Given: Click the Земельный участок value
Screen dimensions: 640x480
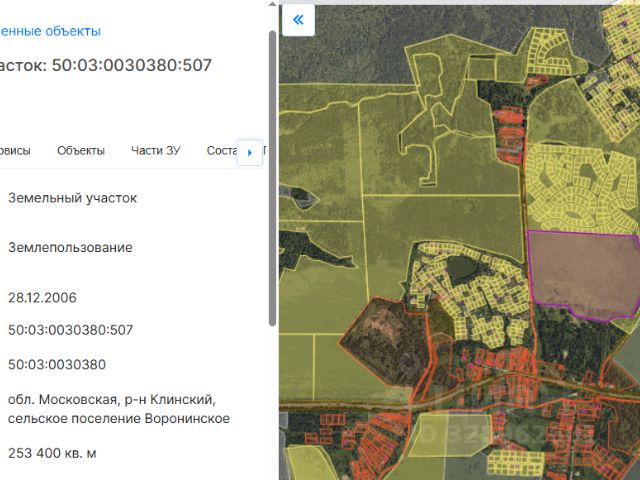Looking at the screenshot, I should tap(73, 198).
